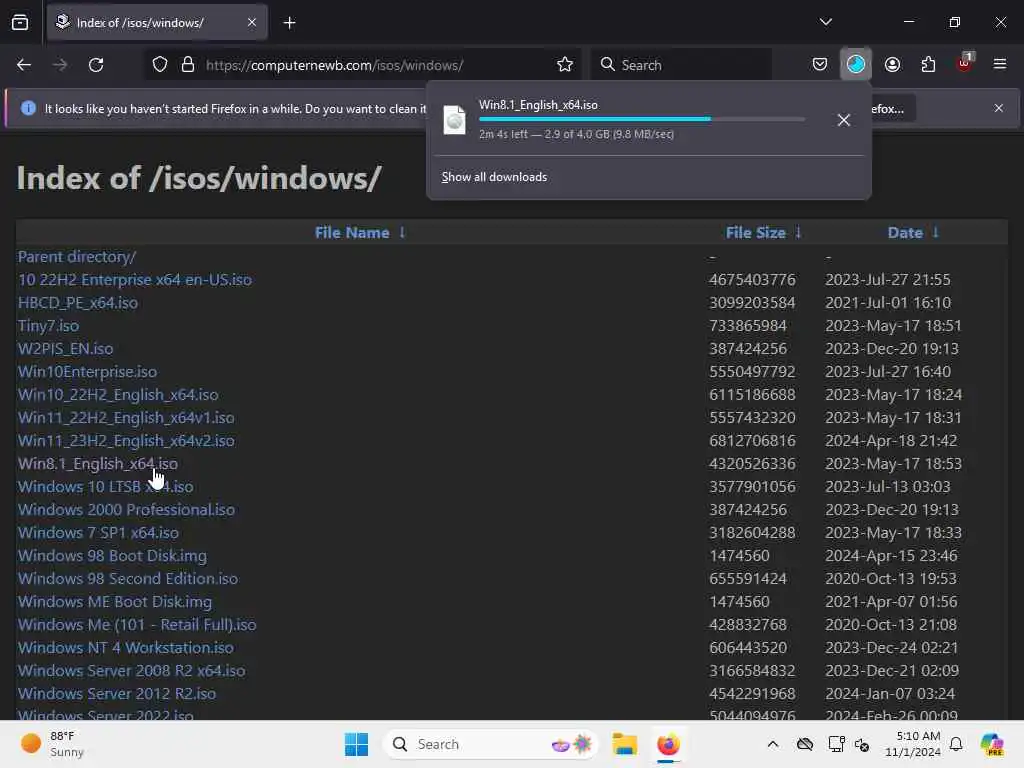Open a new tab with the plus button
Viewport: 1024px width, 768px height.
[x=289, y=23]
